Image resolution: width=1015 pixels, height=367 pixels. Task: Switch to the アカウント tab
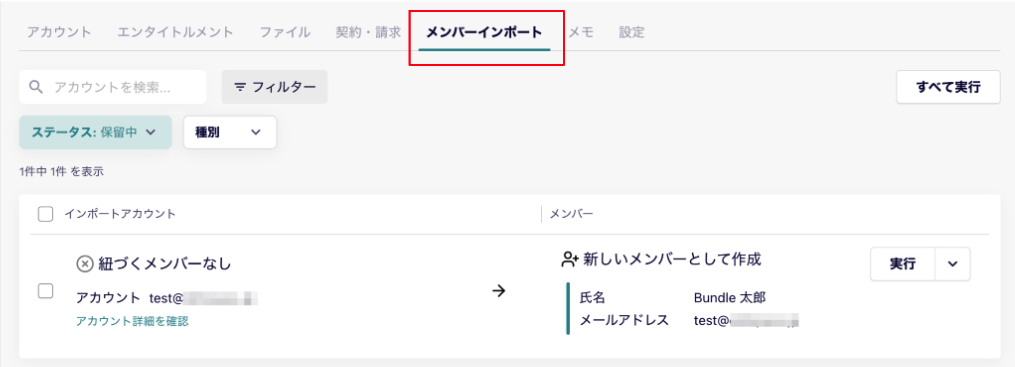[60, 32]
